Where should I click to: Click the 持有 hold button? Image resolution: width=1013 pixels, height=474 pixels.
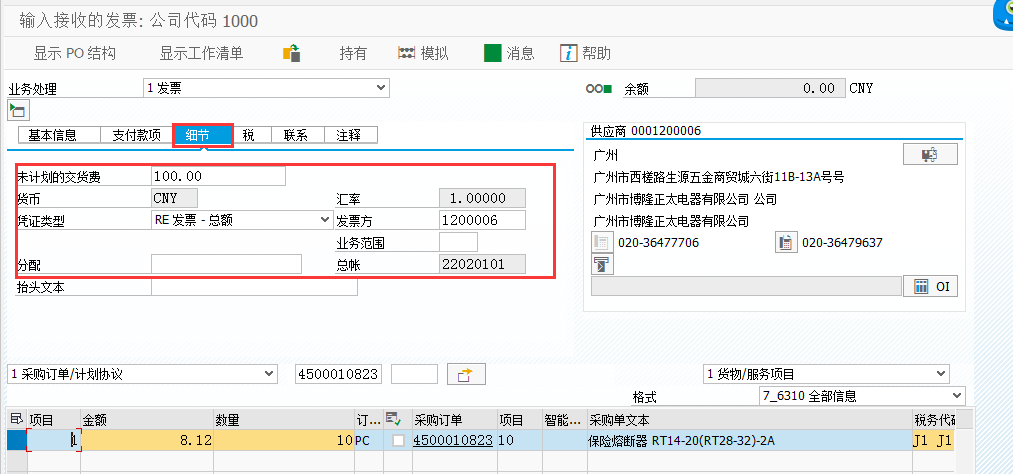coord(353,53)
